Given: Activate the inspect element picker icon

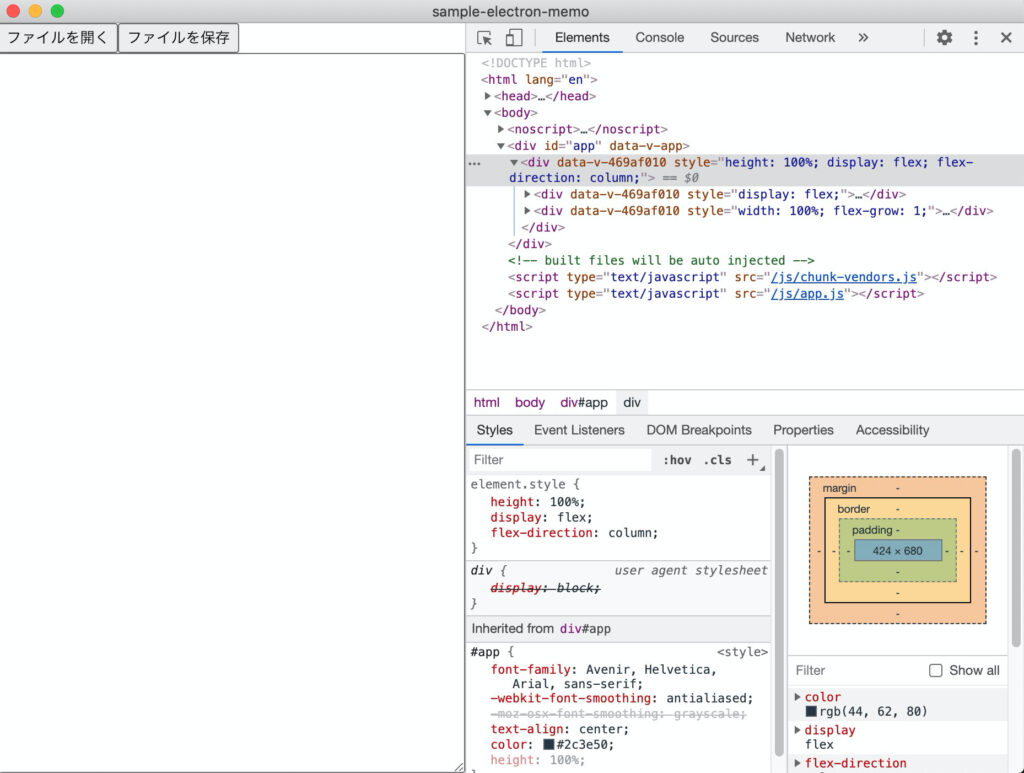Looking at the screenshot, I should (485, 38).
